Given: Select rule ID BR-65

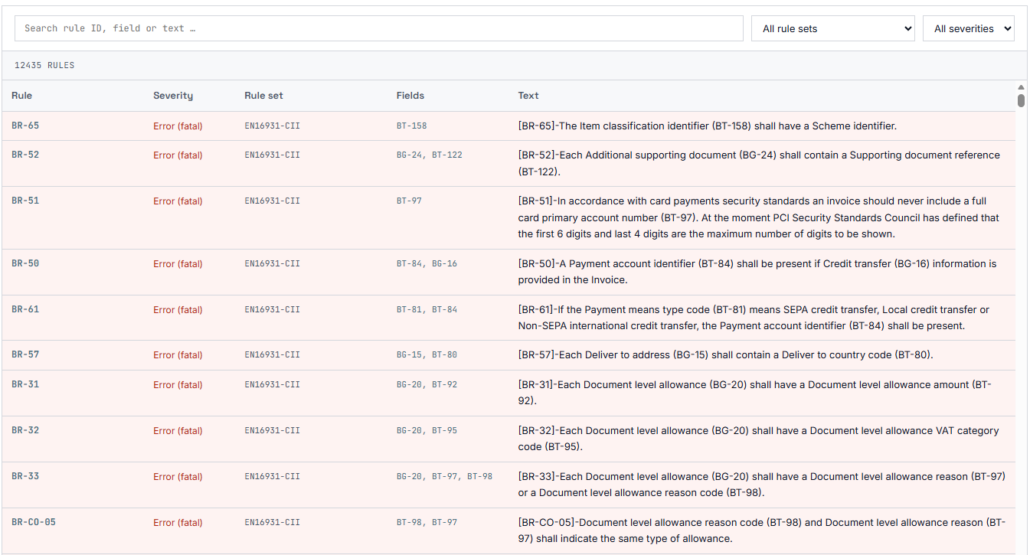Looking at the screenshot, I should pyautogui.click(x=25, y=125).
